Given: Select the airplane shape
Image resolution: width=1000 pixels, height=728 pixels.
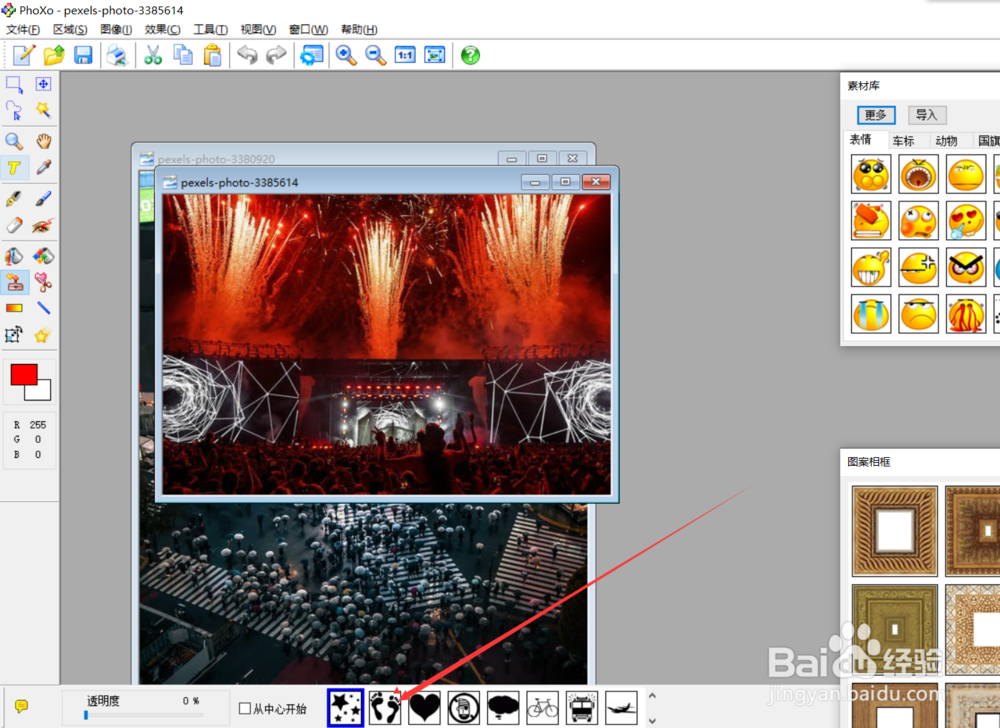Looking at the screenshot, I should click(x=621, y=708).
